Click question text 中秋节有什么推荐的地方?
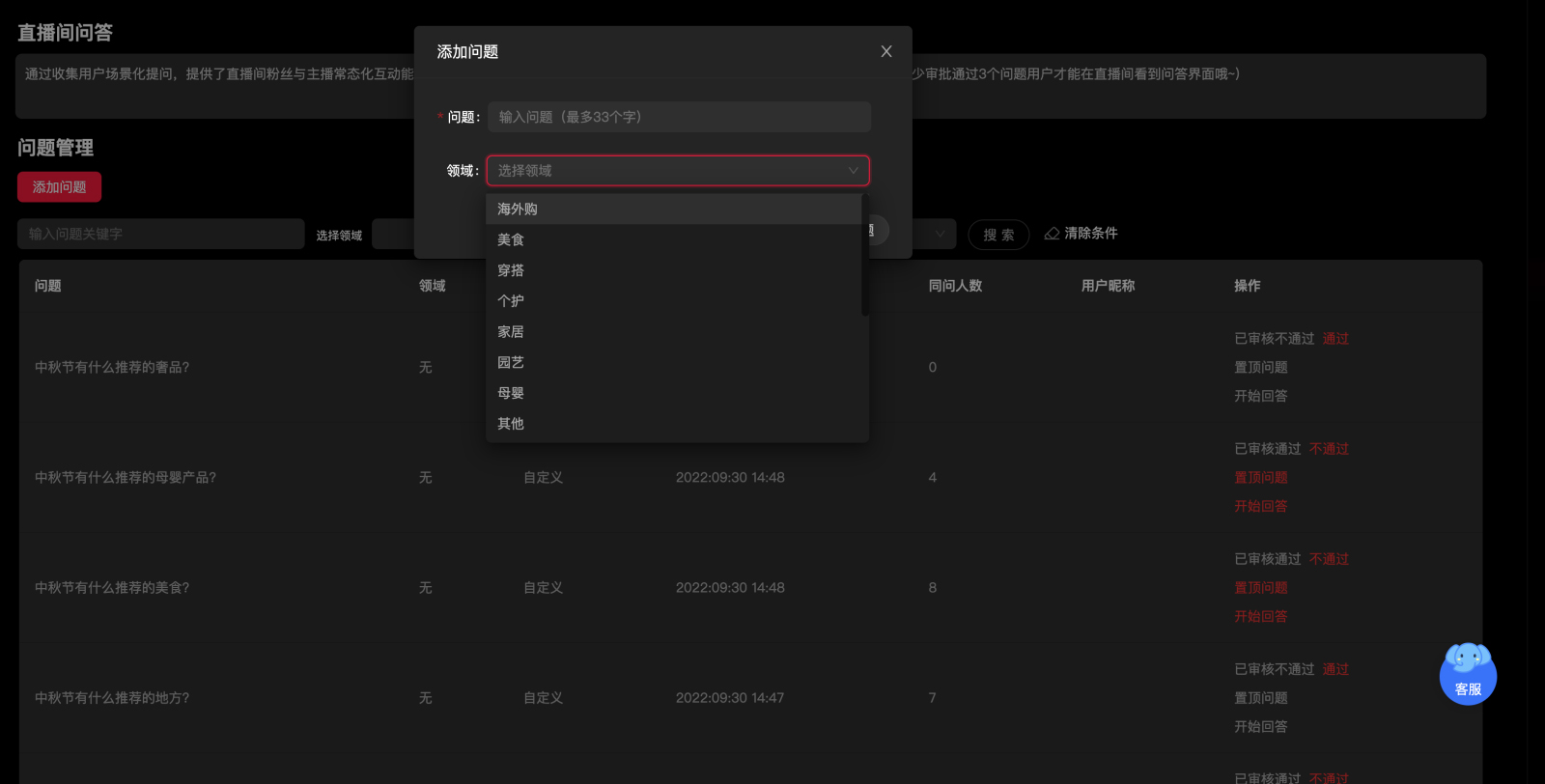This screenshot has width=1545, height=784. (x=112, y=698)
